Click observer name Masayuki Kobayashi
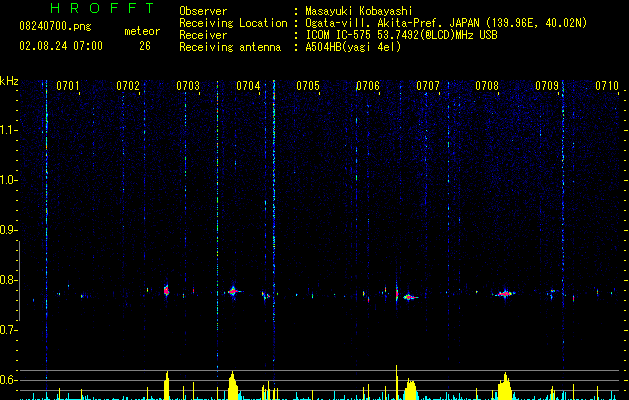This screenshot has height=400, width=629. [x=359, y=11]
